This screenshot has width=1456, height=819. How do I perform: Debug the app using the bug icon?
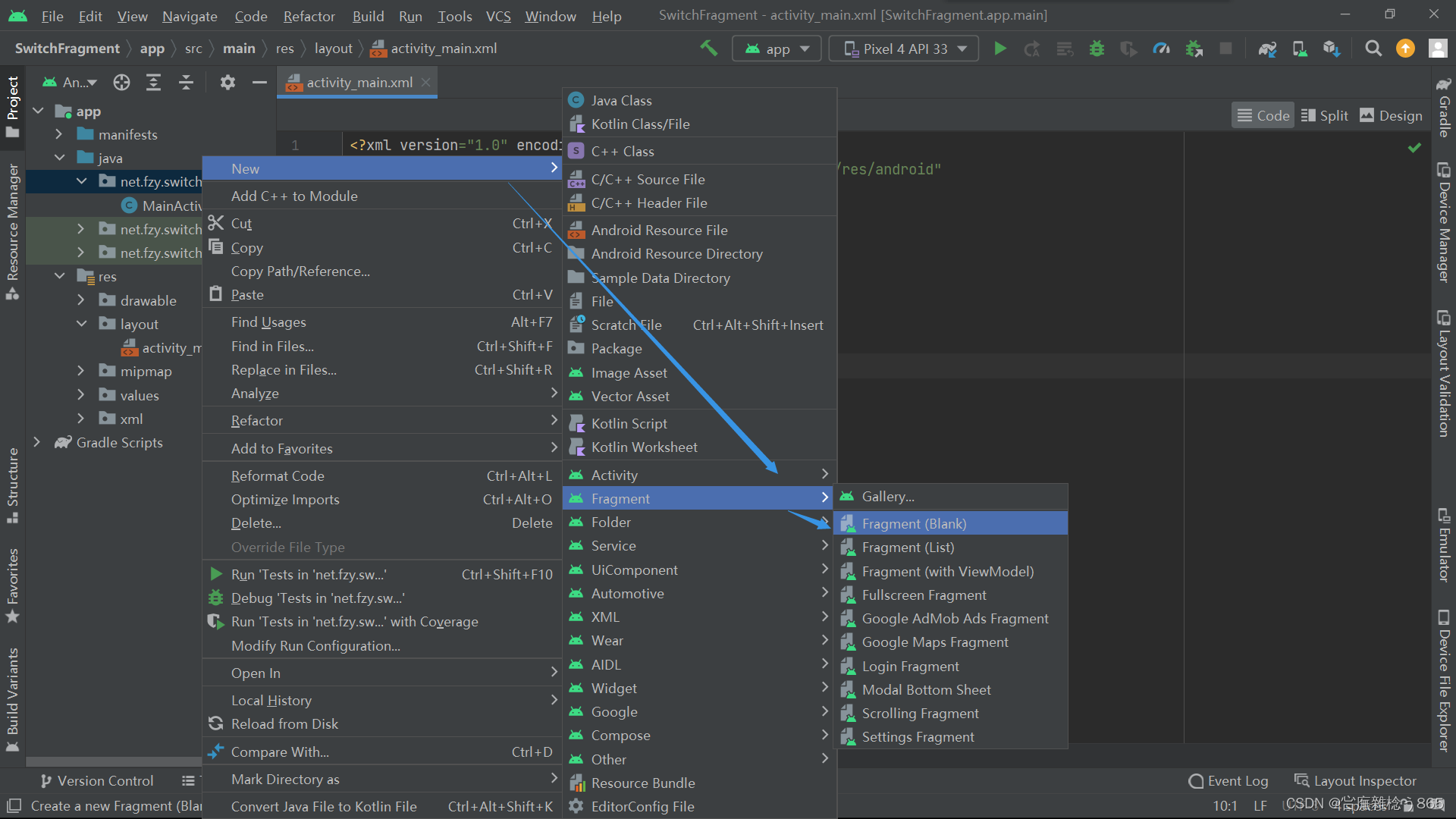pyautogui.click(x=1097, y=48)
